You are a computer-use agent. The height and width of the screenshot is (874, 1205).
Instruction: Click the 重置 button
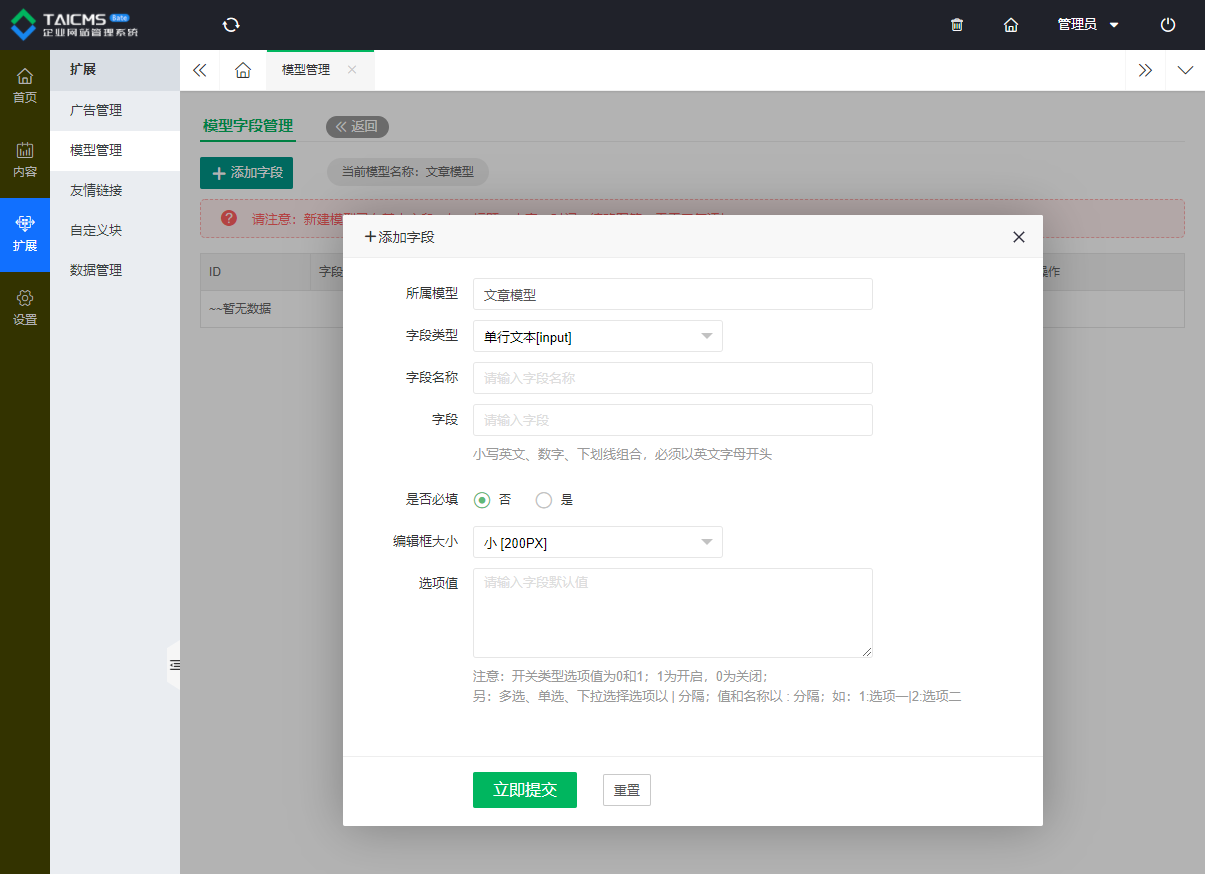627,790
